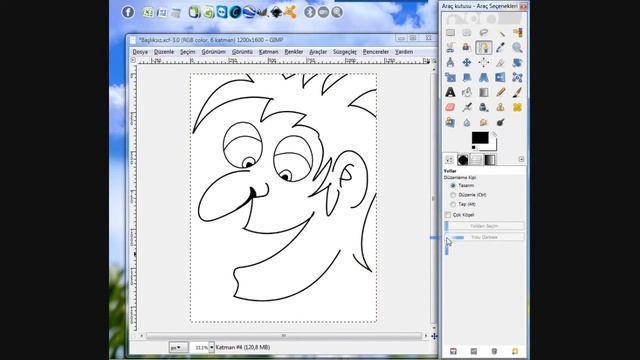
Task: Enable the Çok Köşeli checkbox
Action: coord(448,215)
